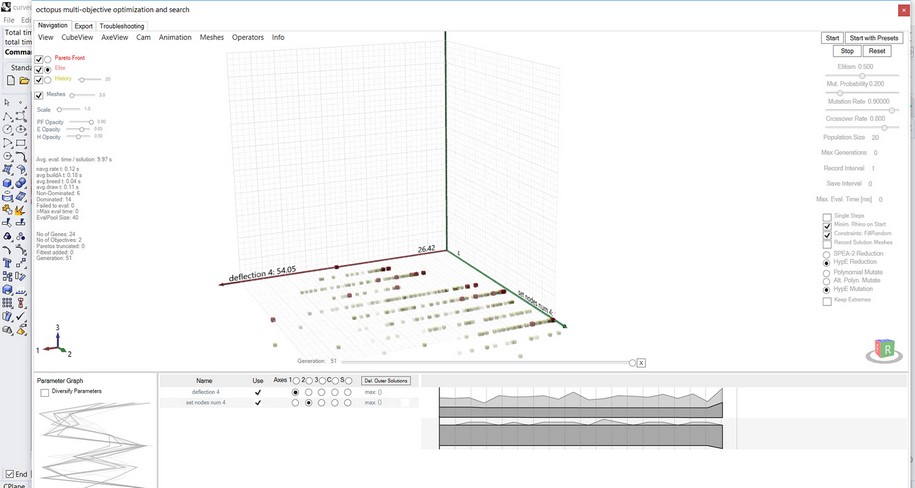Toggle Use checkmark for set nodes num 4
The image size is (915, 488).
click(258, 403)
